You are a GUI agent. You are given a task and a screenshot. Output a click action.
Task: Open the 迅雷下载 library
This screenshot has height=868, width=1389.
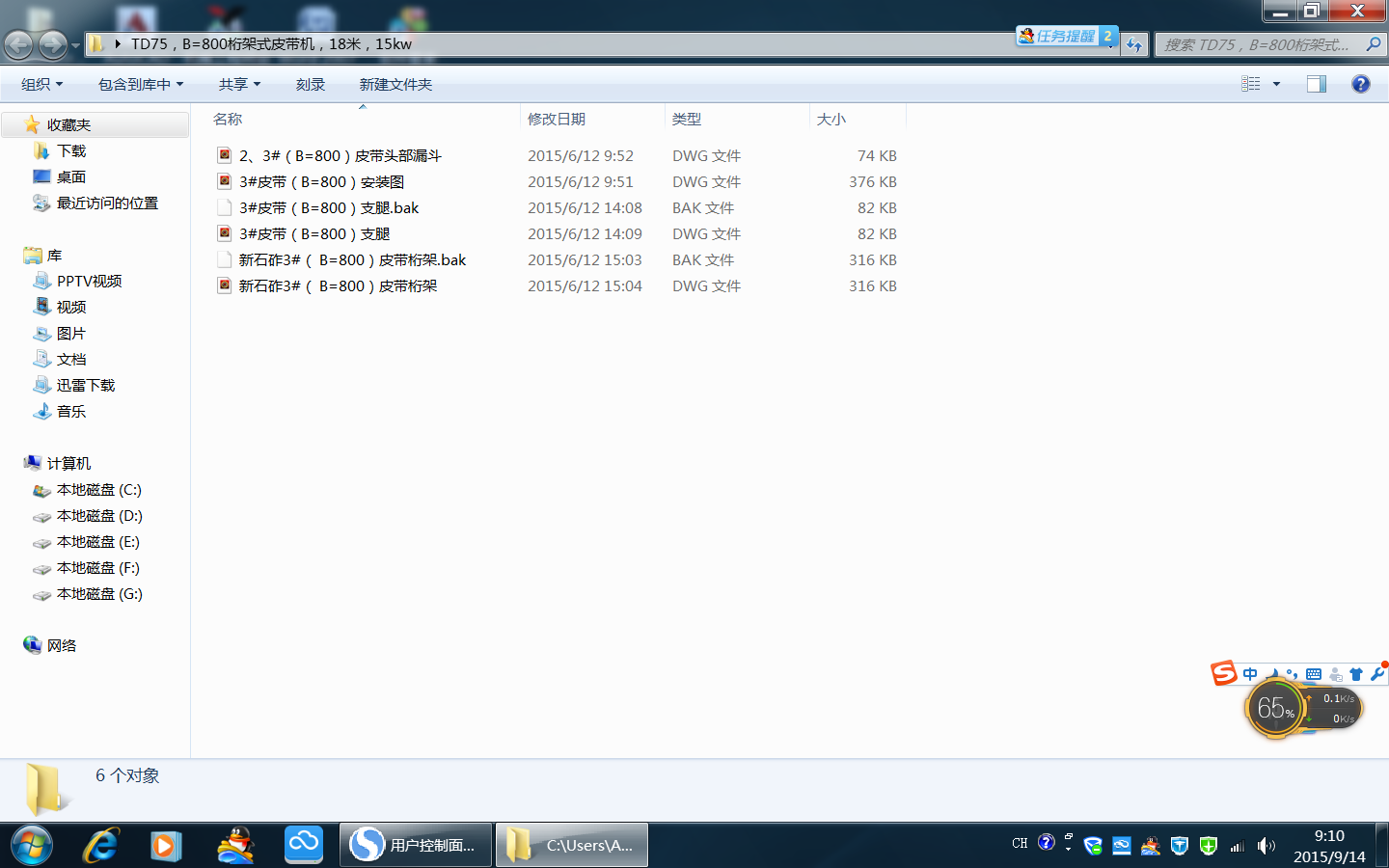pos(85,385)
